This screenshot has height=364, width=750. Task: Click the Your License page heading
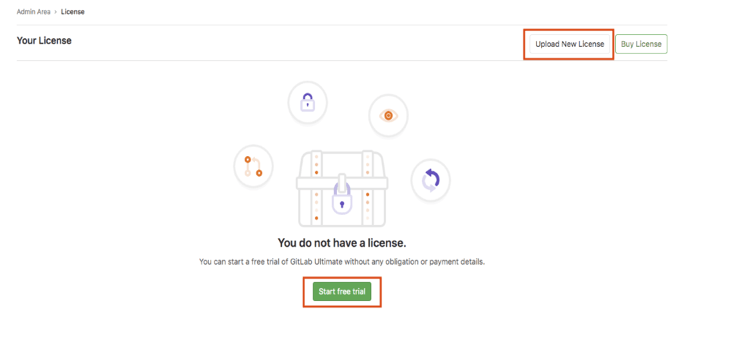44,41
